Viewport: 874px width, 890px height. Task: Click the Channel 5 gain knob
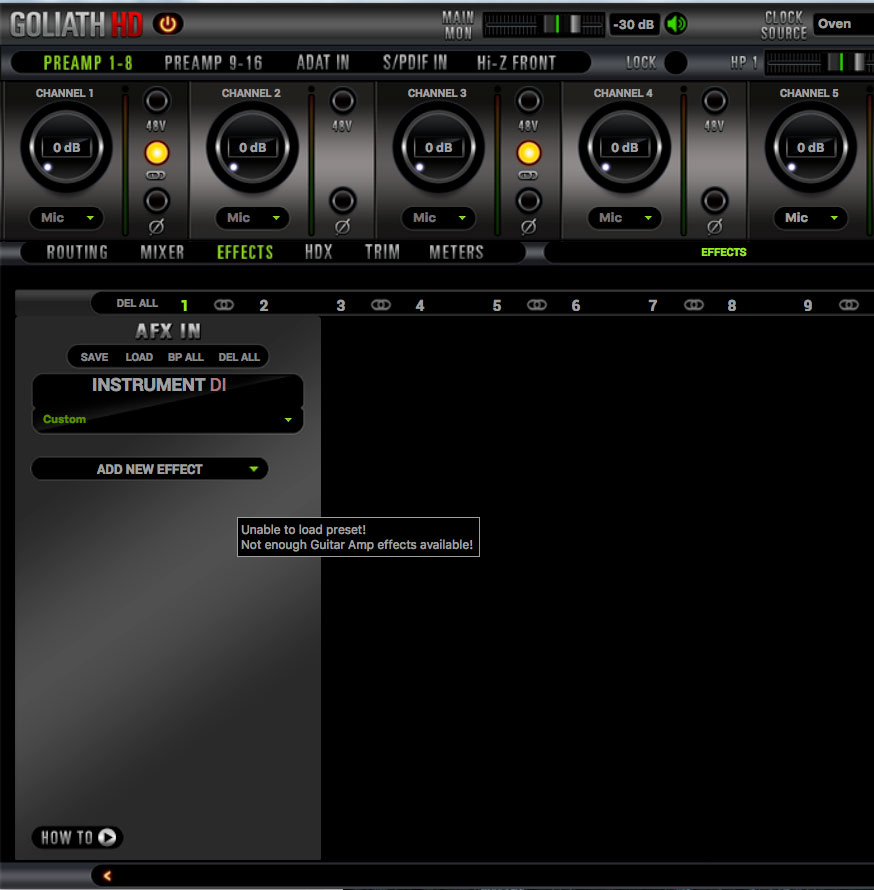coord(810,147)
